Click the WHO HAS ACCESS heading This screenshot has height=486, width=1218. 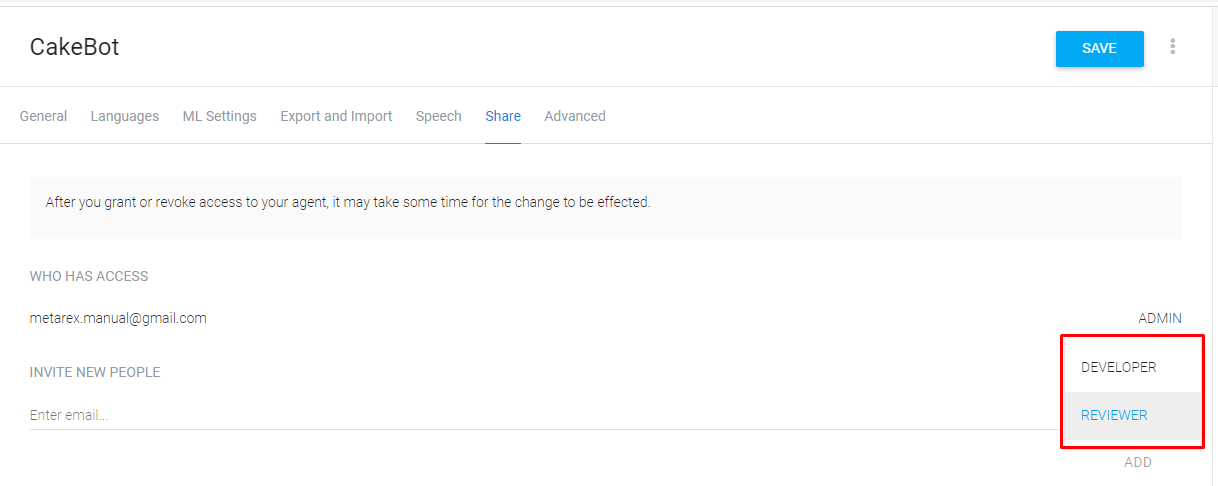pos(89,276)
